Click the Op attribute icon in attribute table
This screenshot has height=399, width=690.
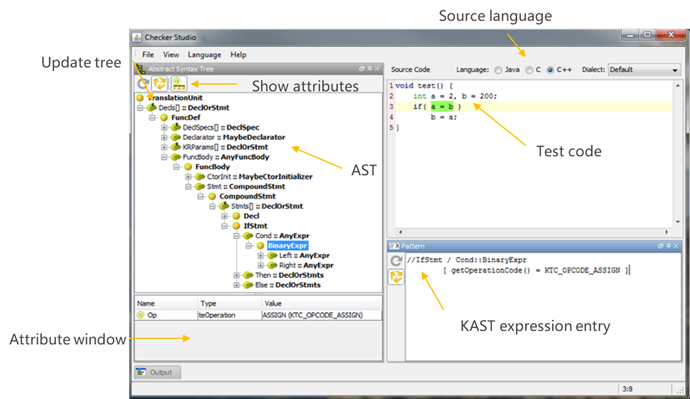140,315
